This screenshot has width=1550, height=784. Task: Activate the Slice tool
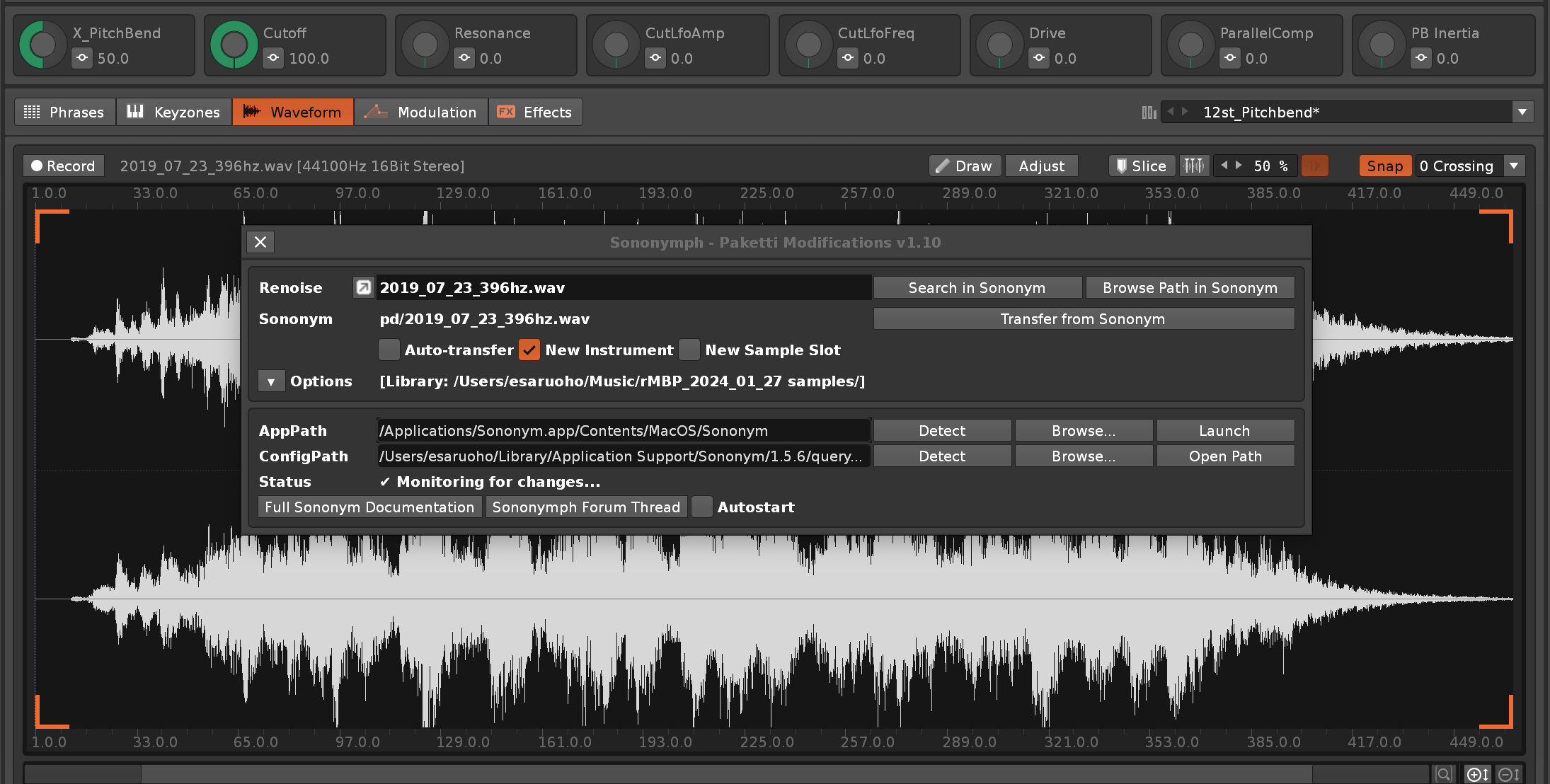pos(1141,166)
